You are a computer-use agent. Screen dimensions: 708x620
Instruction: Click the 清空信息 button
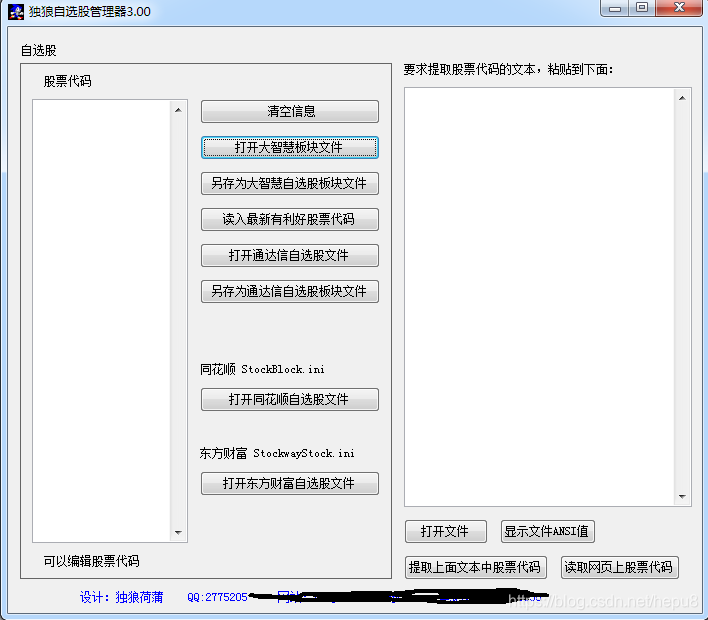[289, 112]
